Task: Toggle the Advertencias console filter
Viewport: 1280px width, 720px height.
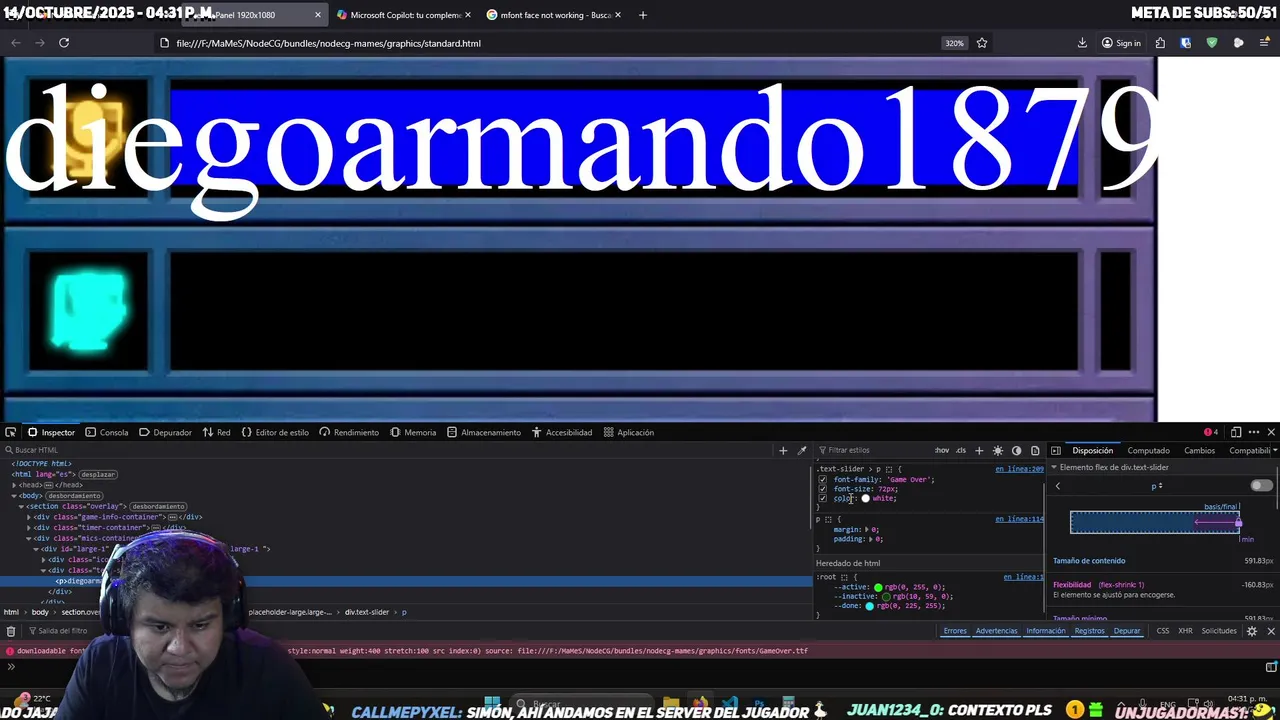Action: [996, 631]
